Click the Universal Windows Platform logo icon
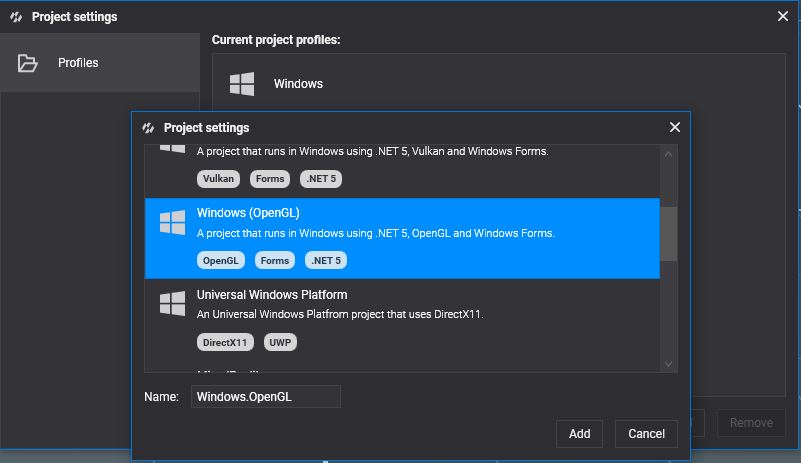Image resolution: width=801 pixels, height=463 pixels. pos(172,304)
